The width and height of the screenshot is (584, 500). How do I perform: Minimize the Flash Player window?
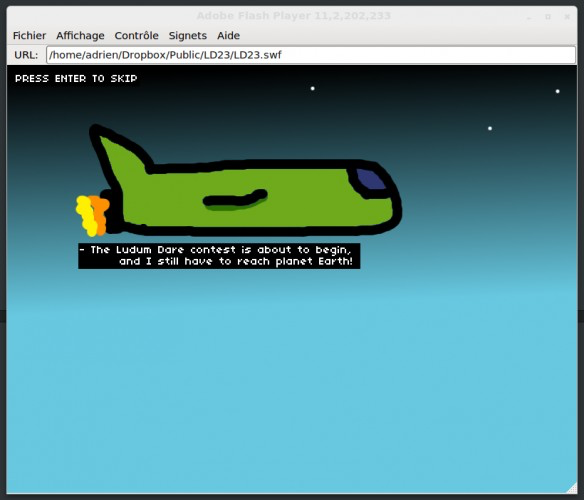tap(529, 17)
